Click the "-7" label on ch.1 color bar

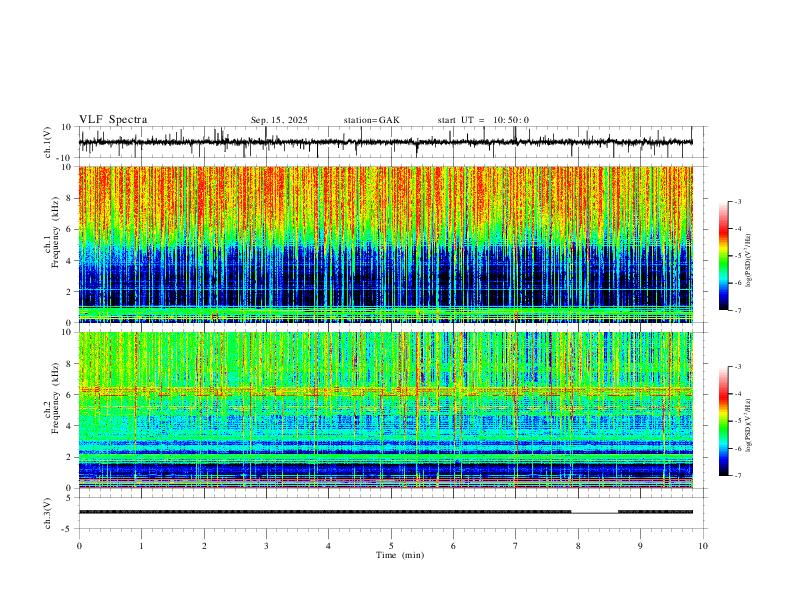[x=737, y=310]
